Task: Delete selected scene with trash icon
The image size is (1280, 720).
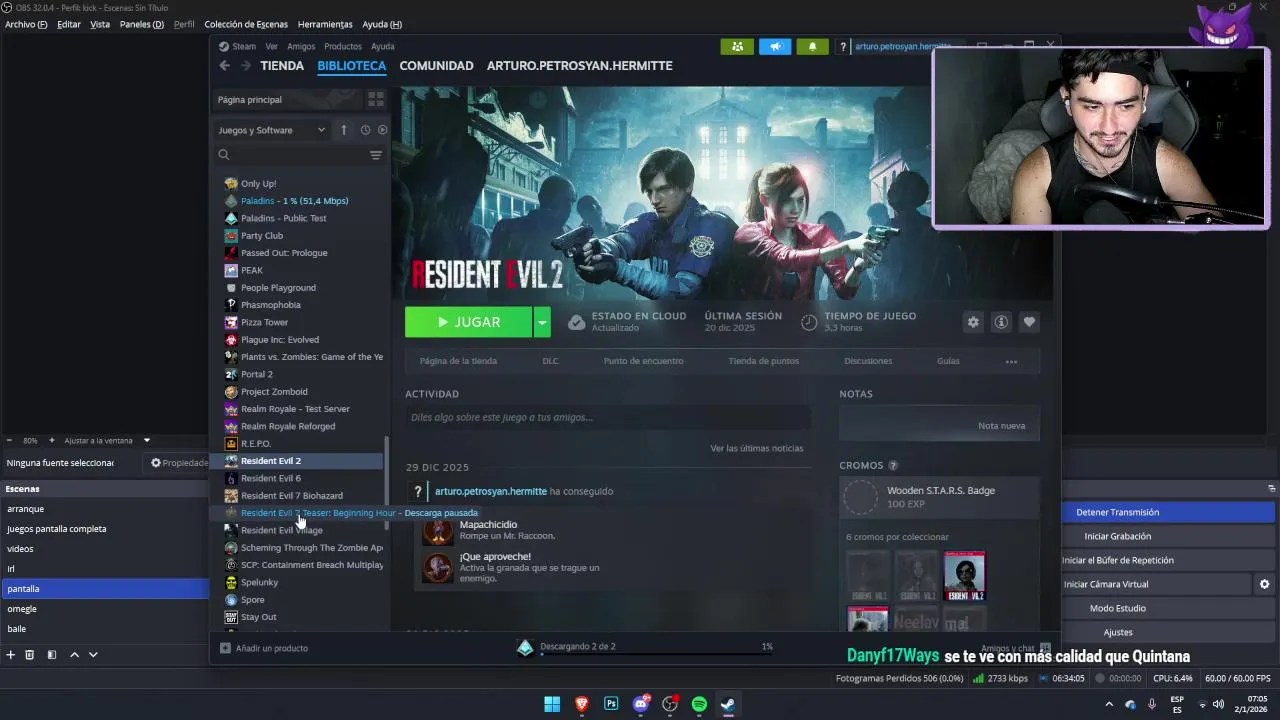Action: click(30, 654)
